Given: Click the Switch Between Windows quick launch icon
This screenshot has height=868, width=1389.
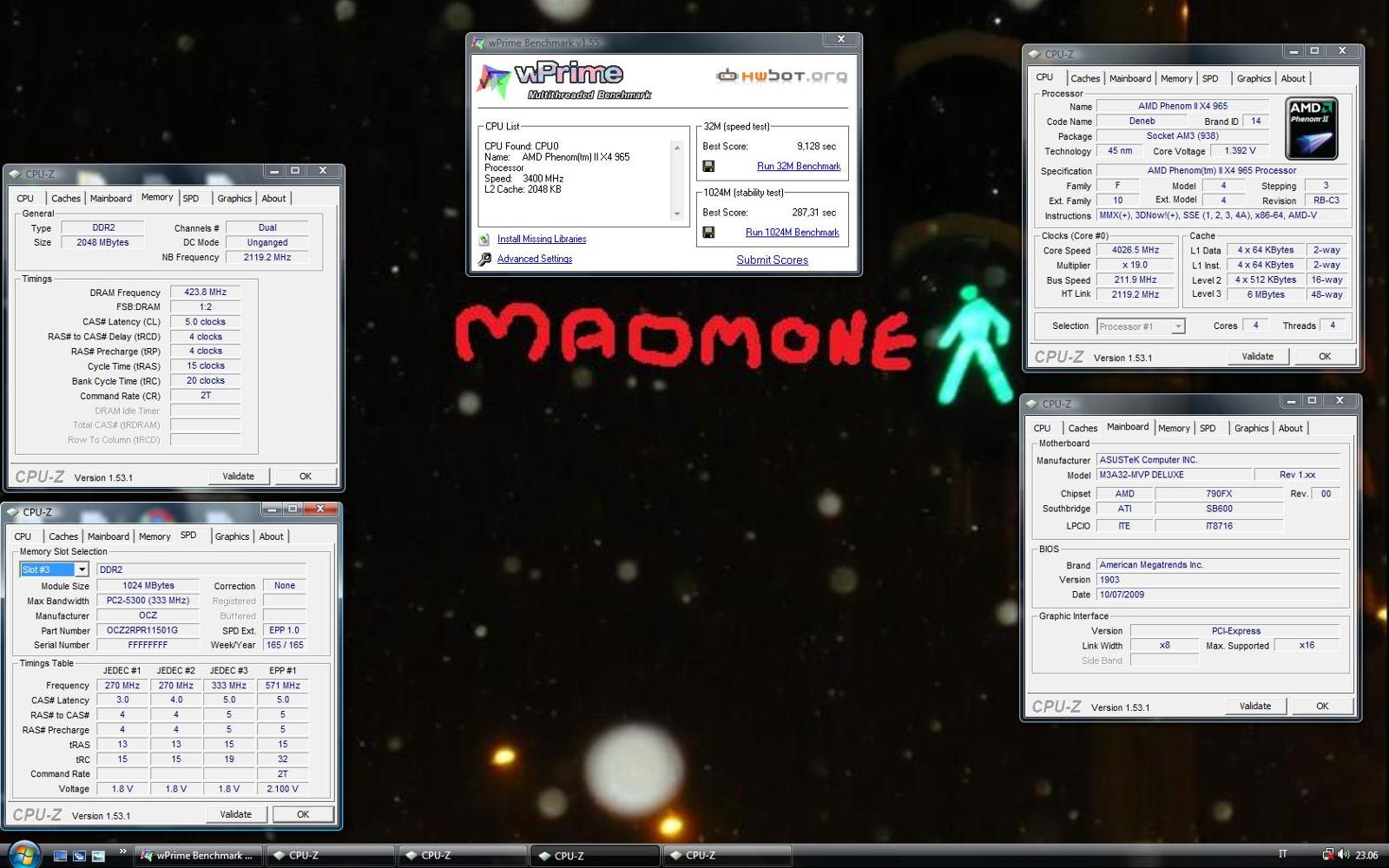Looking at the screenshot, I should (79, 856).
